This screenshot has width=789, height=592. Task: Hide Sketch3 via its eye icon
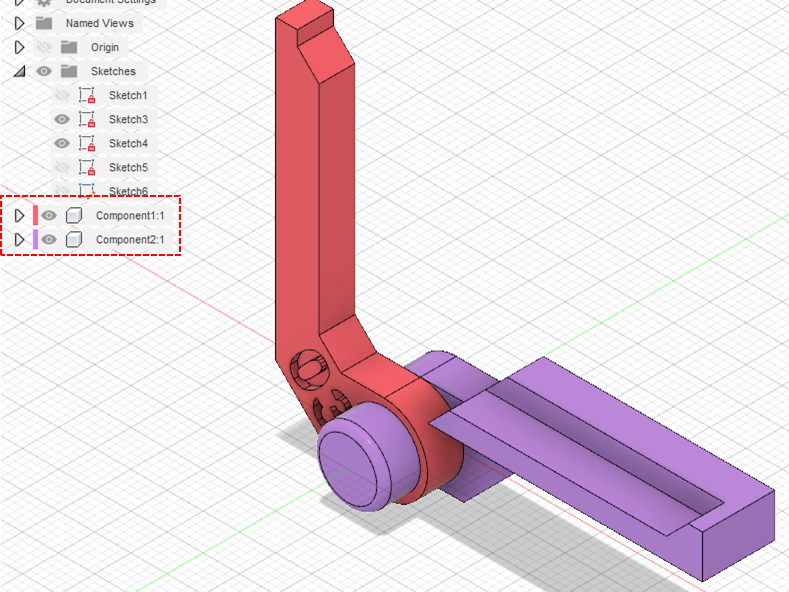tap(62, 119)
